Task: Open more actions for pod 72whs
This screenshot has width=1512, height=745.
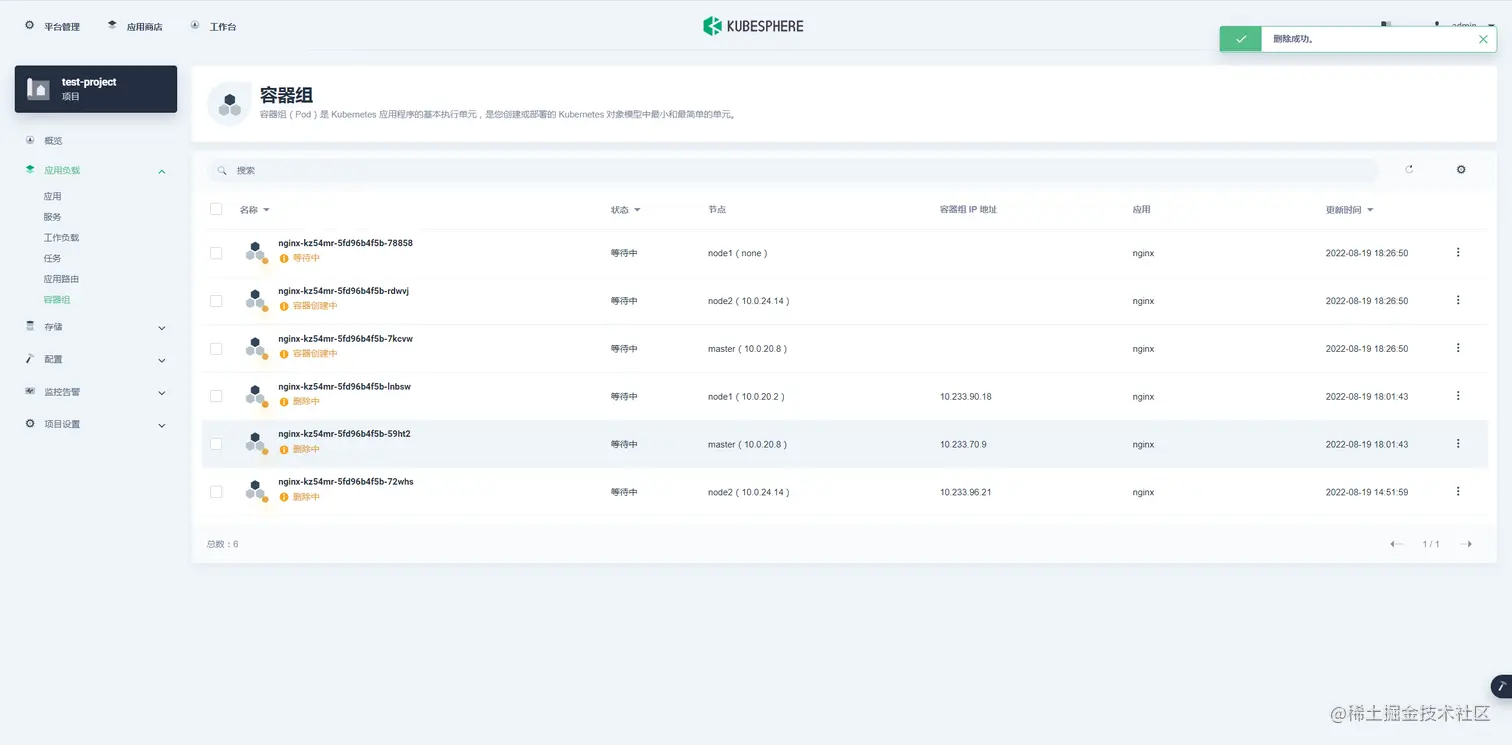Action: [1458, 492]
